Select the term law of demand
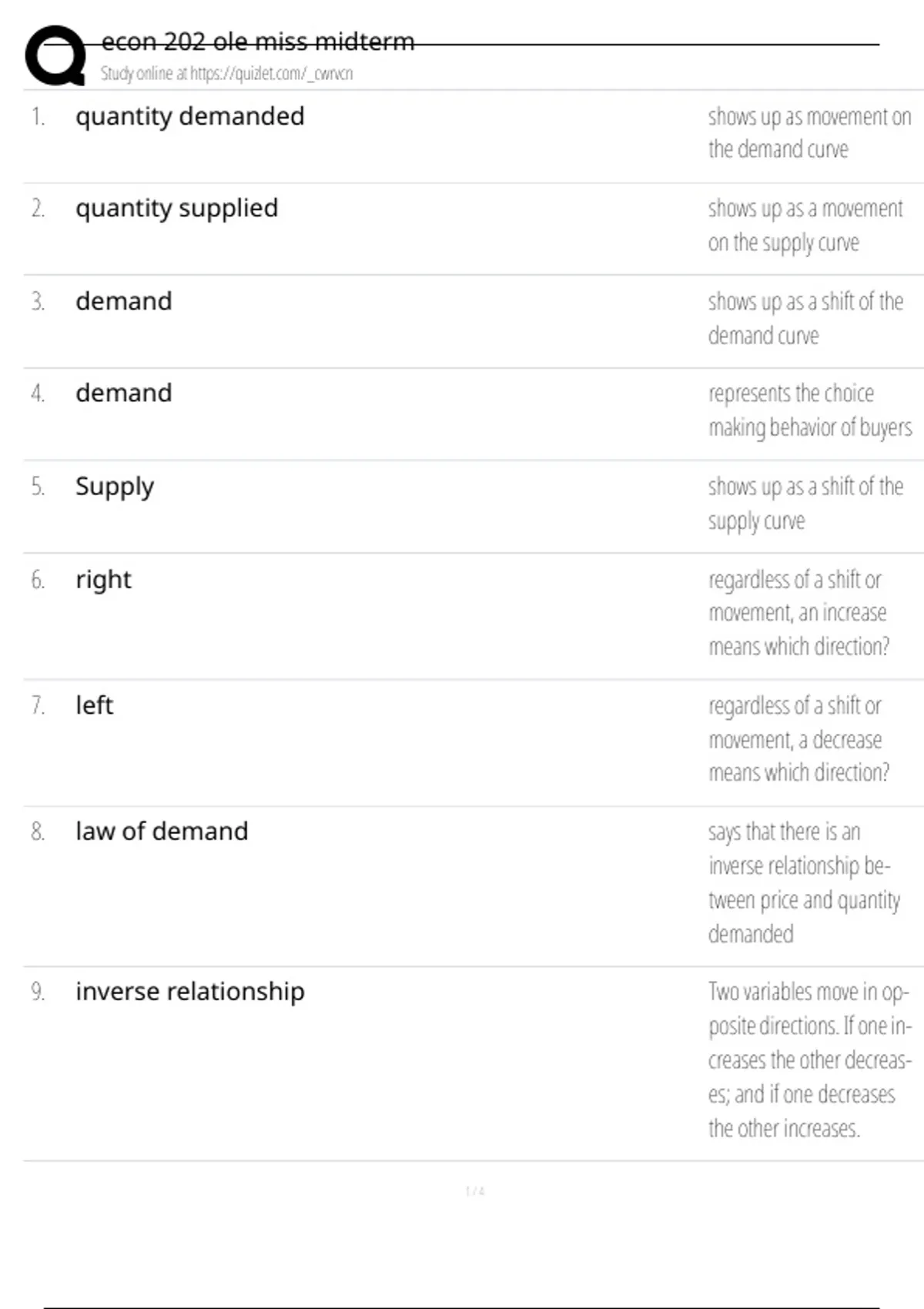The height and width of the screenshot is (1309, 924). (x=162, y=832)
